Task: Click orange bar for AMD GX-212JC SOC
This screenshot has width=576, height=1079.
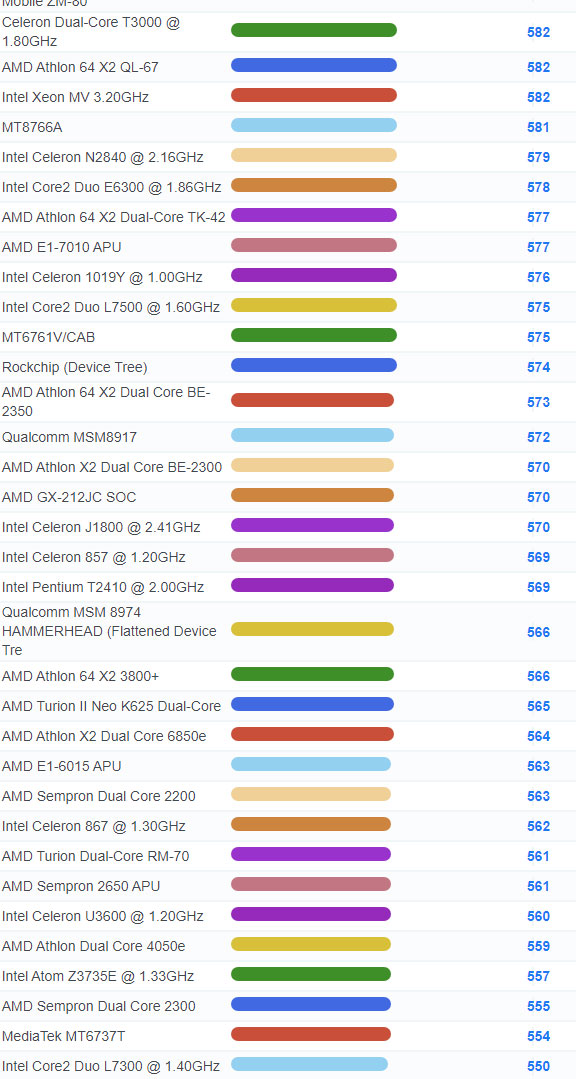Action: pyautogui.click(x=312, y=495)
